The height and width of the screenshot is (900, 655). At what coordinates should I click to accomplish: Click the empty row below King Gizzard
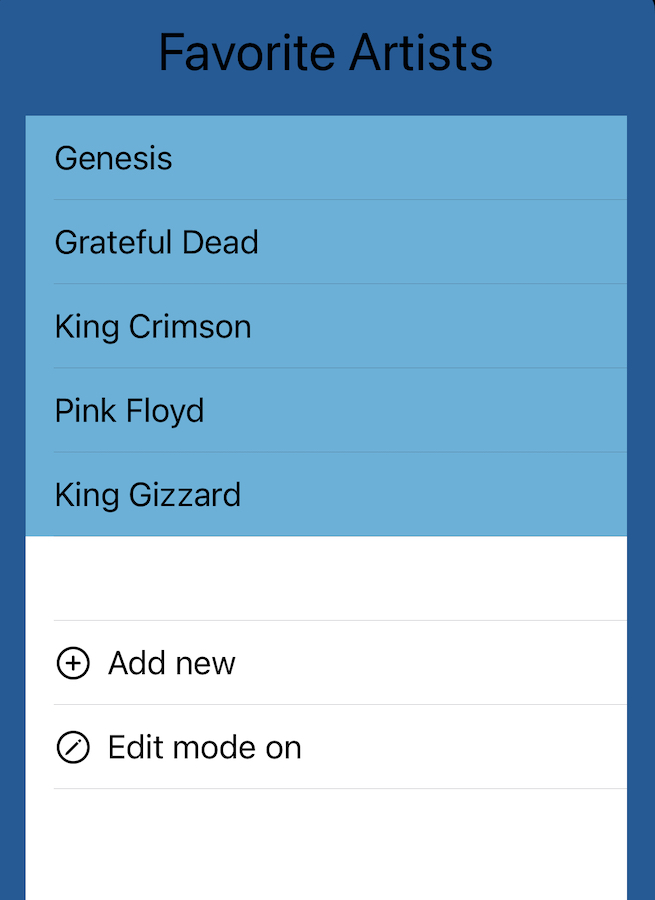tap(326, 578)
